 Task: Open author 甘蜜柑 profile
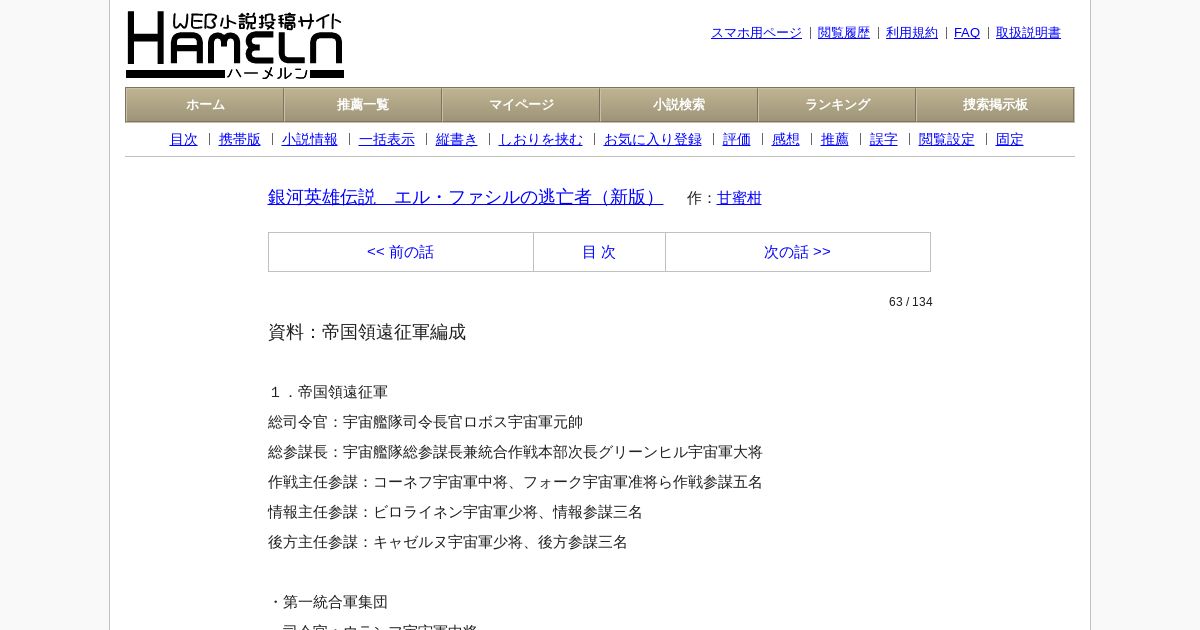[739, 198]
